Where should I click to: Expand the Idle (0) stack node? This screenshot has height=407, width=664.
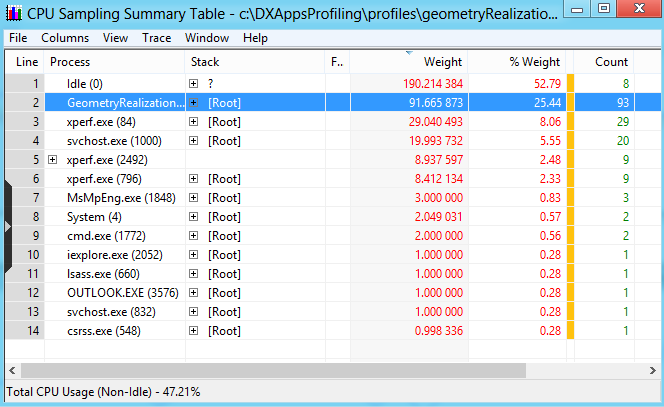click(194, 83)
